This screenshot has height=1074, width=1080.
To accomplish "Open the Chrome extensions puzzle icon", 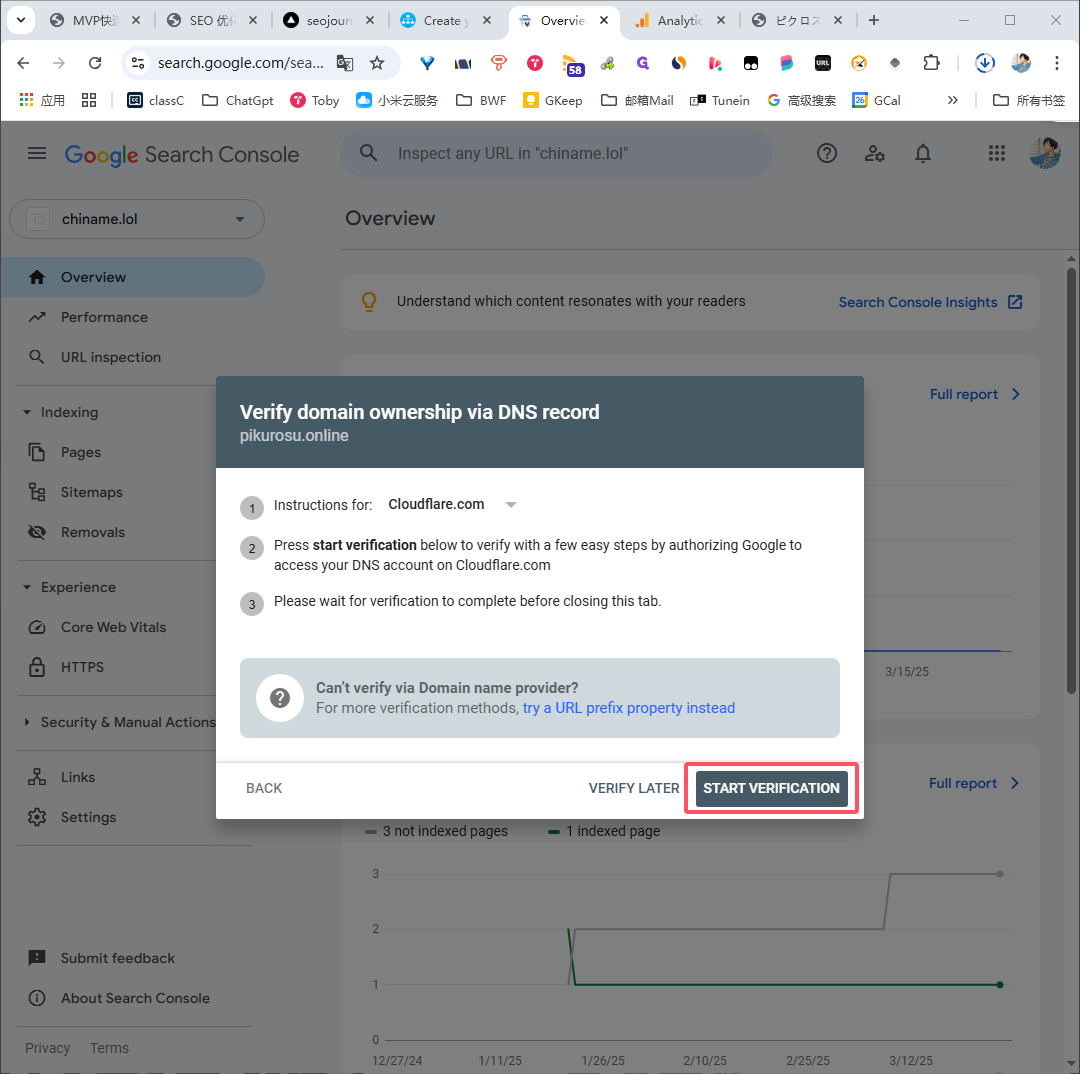I will tap(931, 63).
